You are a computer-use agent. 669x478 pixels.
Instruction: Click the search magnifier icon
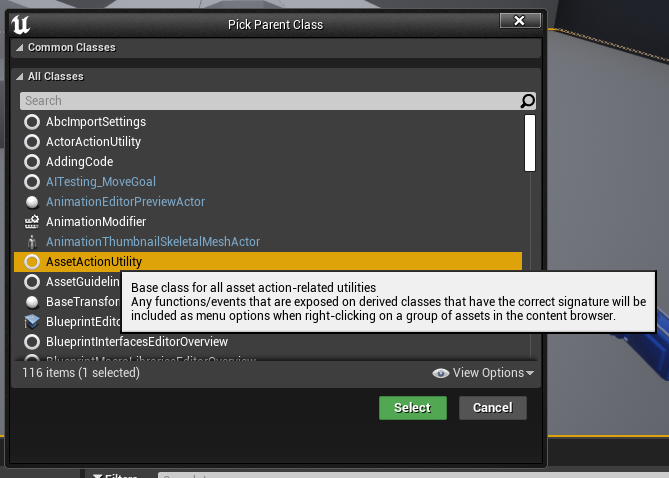coord(527,101)
